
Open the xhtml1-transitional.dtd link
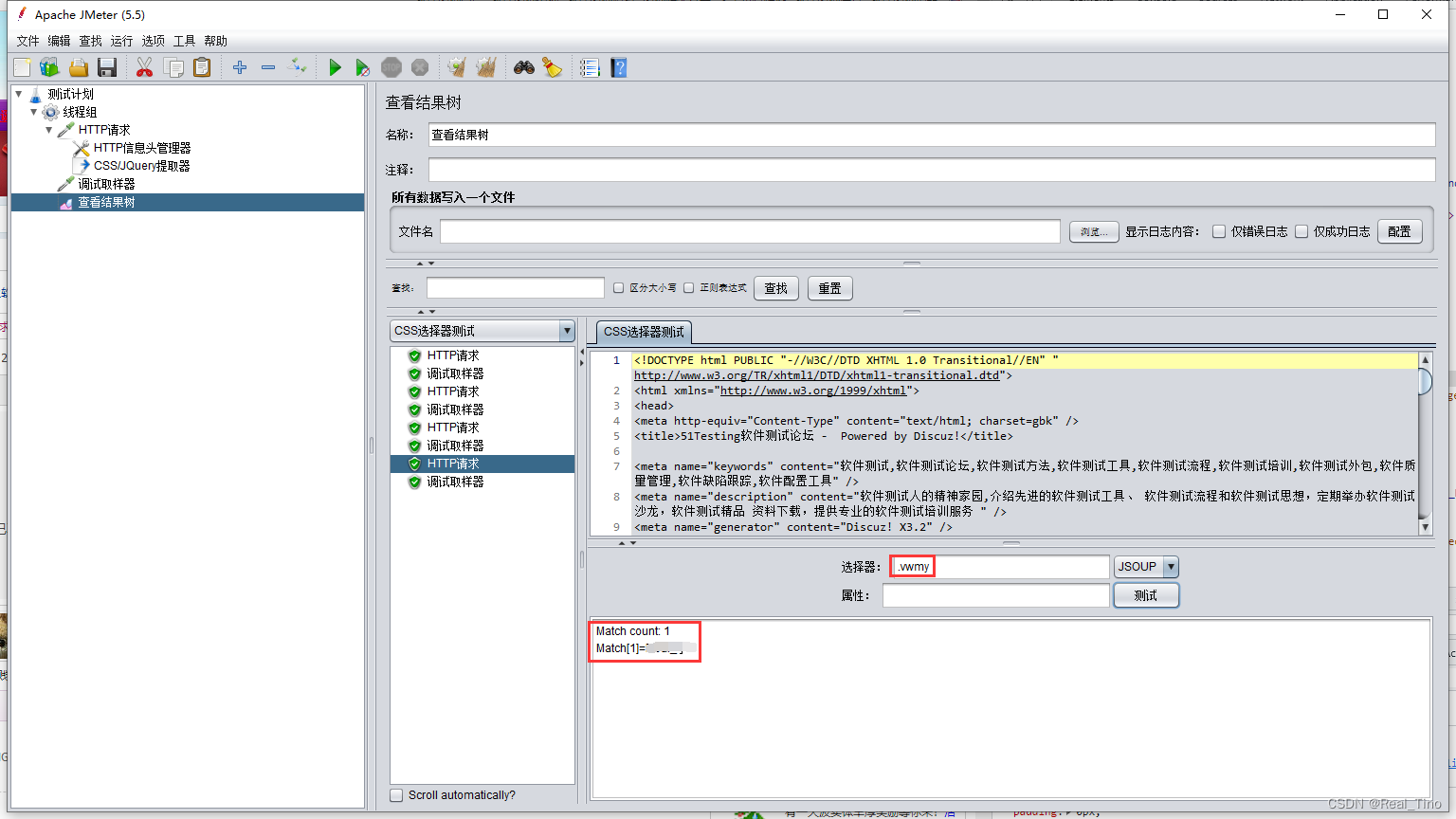pyautogui.click(x=817, y=375)
